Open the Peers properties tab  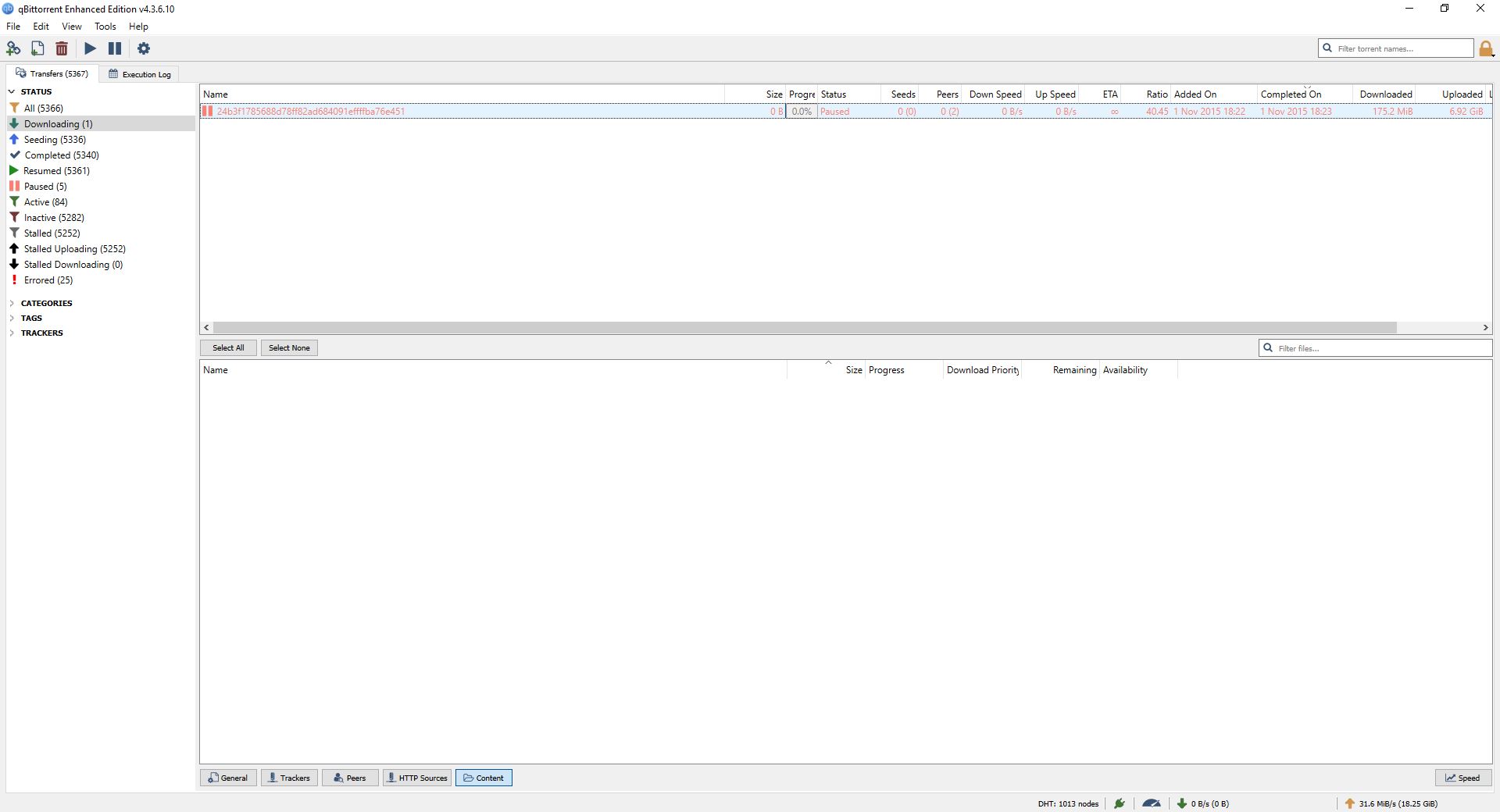[350, 778]
